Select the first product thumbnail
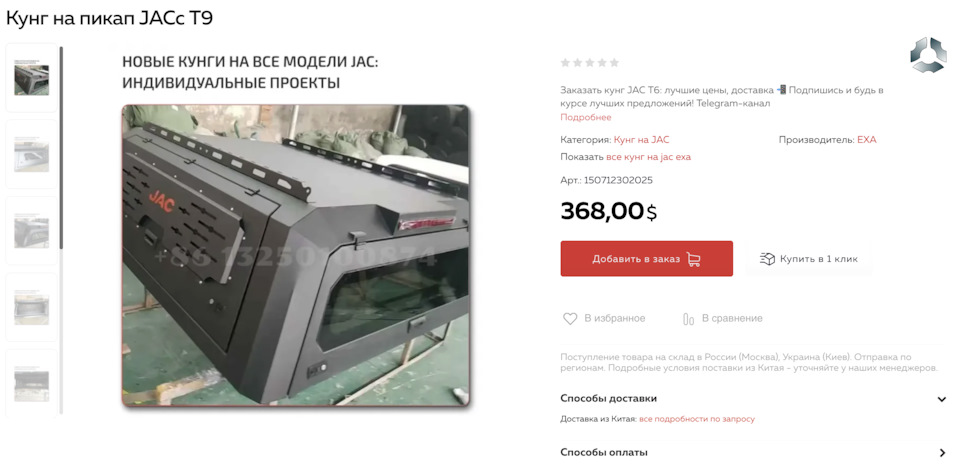This screenshot has width=960, height=474. pyautogui.click(x=32, y=78)
